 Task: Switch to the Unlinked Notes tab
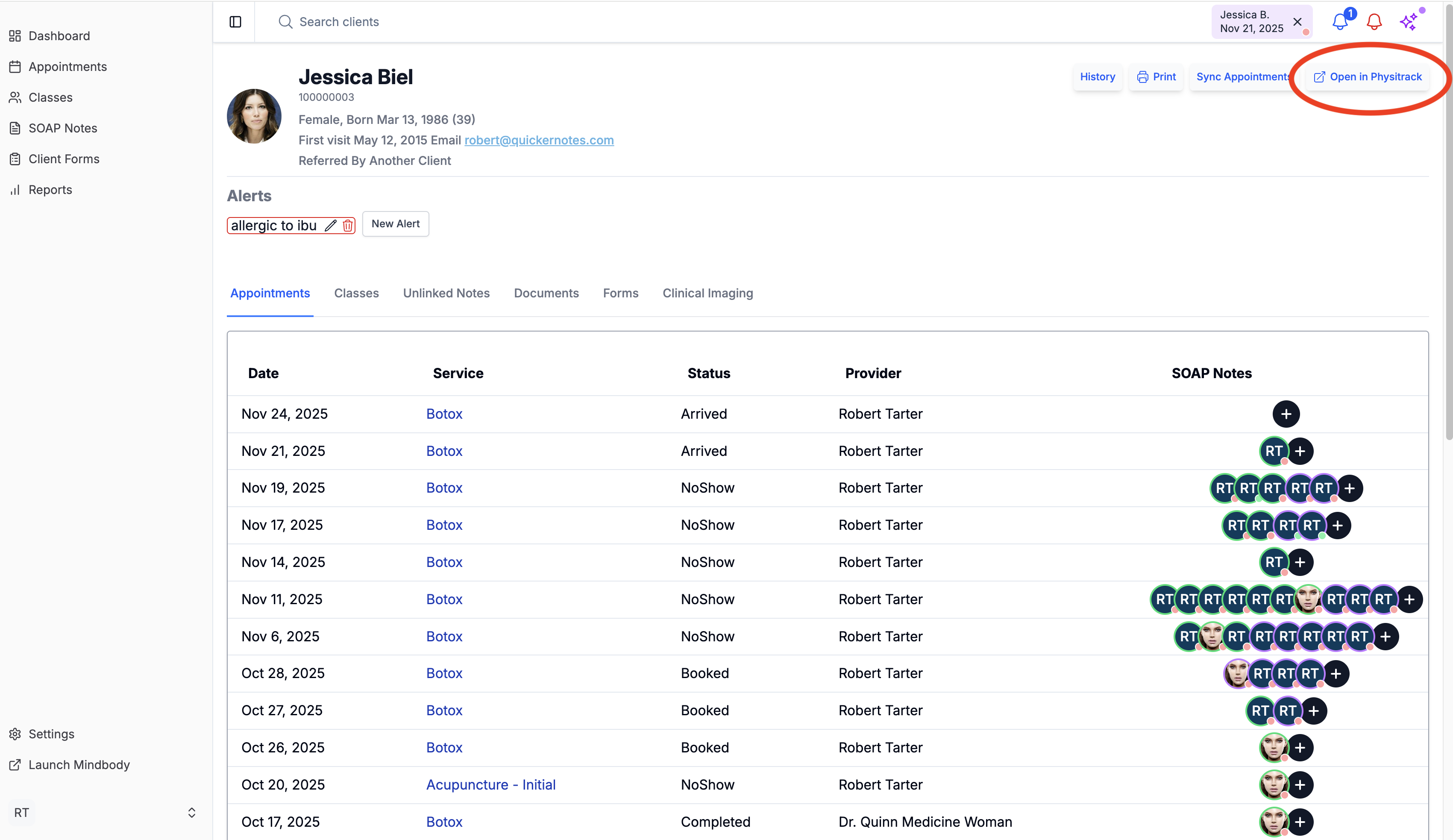446,293
